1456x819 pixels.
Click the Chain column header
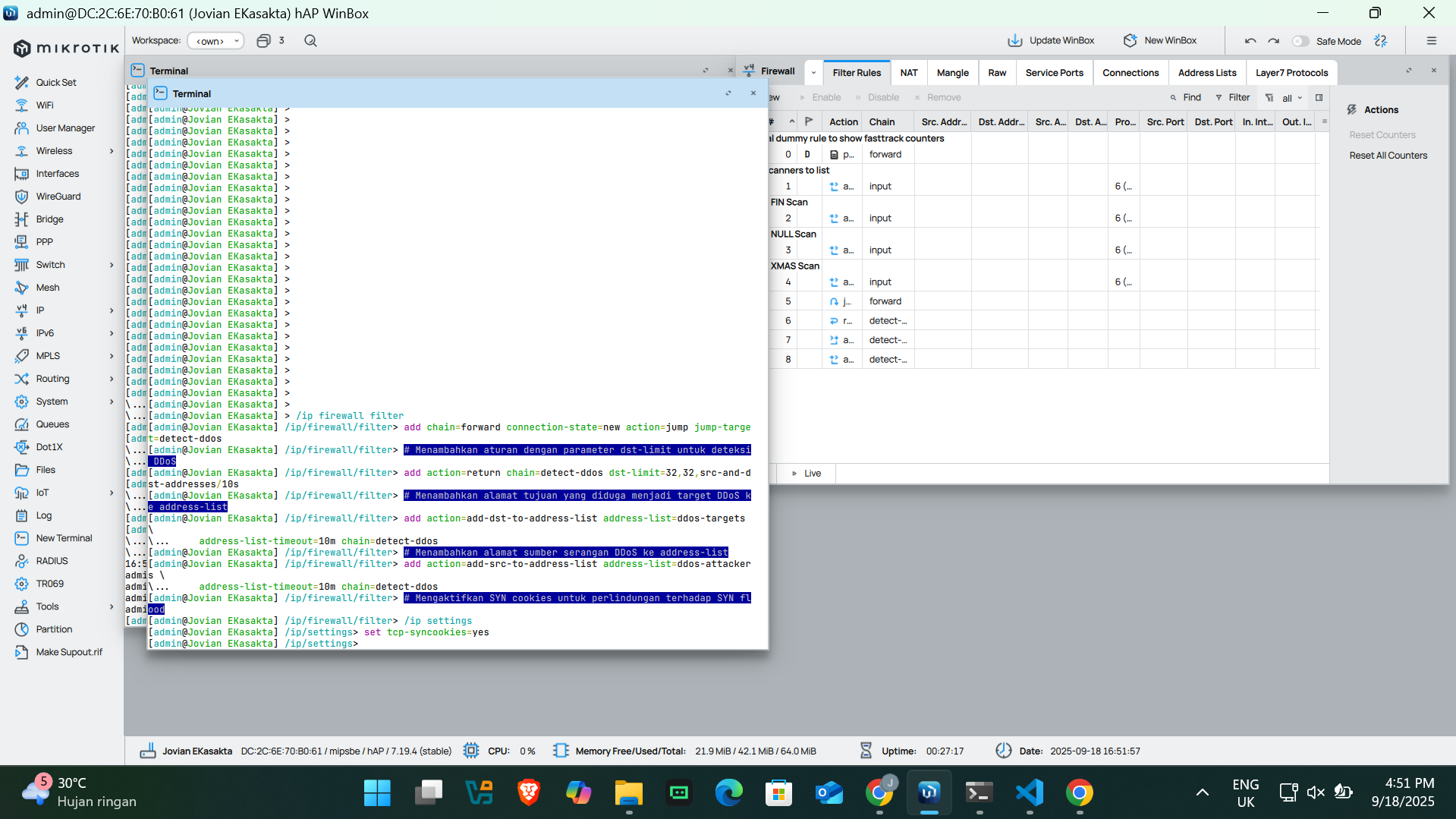click(882, 122)
